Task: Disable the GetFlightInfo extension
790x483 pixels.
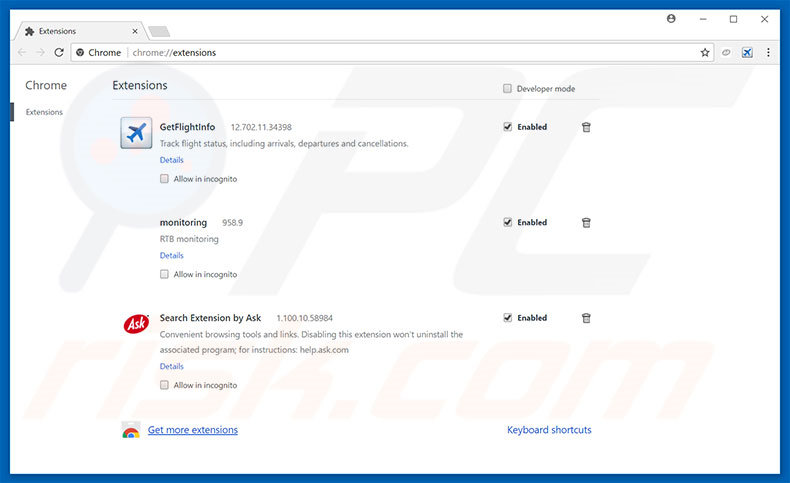Action: [507, 127]
